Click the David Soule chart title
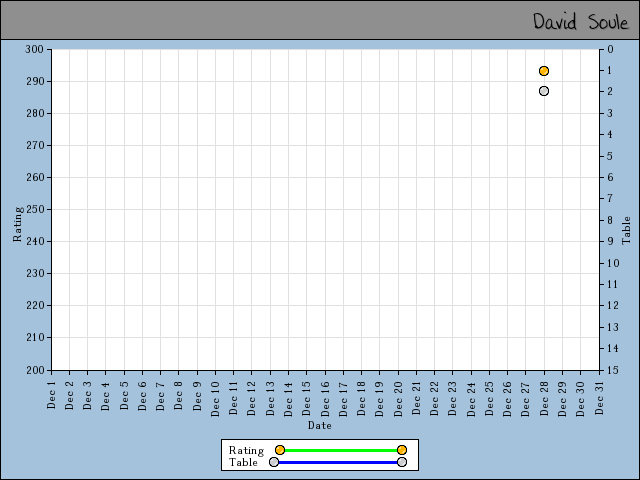 (580, 22)
